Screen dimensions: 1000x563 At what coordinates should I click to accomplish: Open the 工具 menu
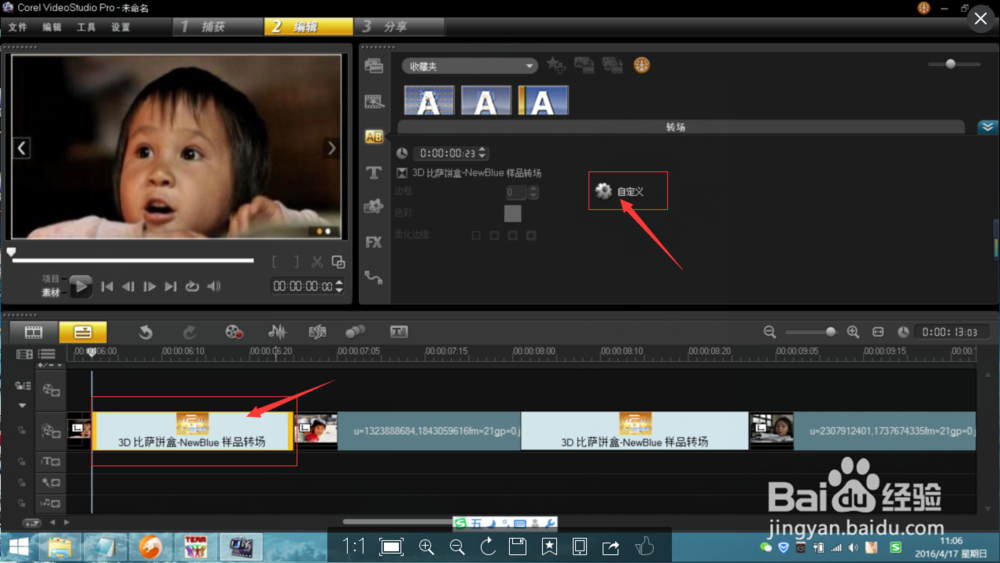(86, 27)
